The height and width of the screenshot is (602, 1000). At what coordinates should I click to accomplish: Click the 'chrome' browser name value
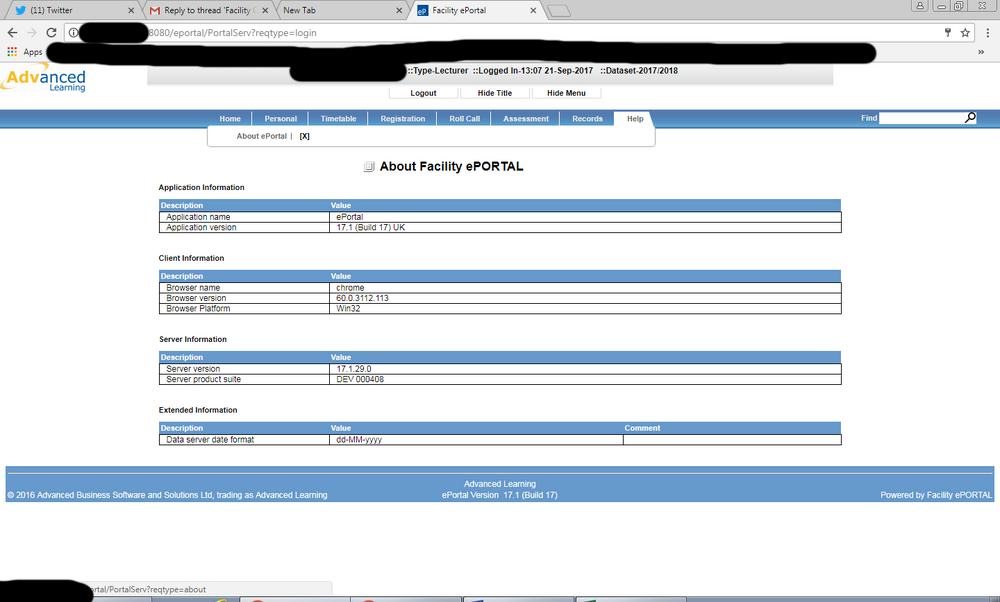(350, 288)
